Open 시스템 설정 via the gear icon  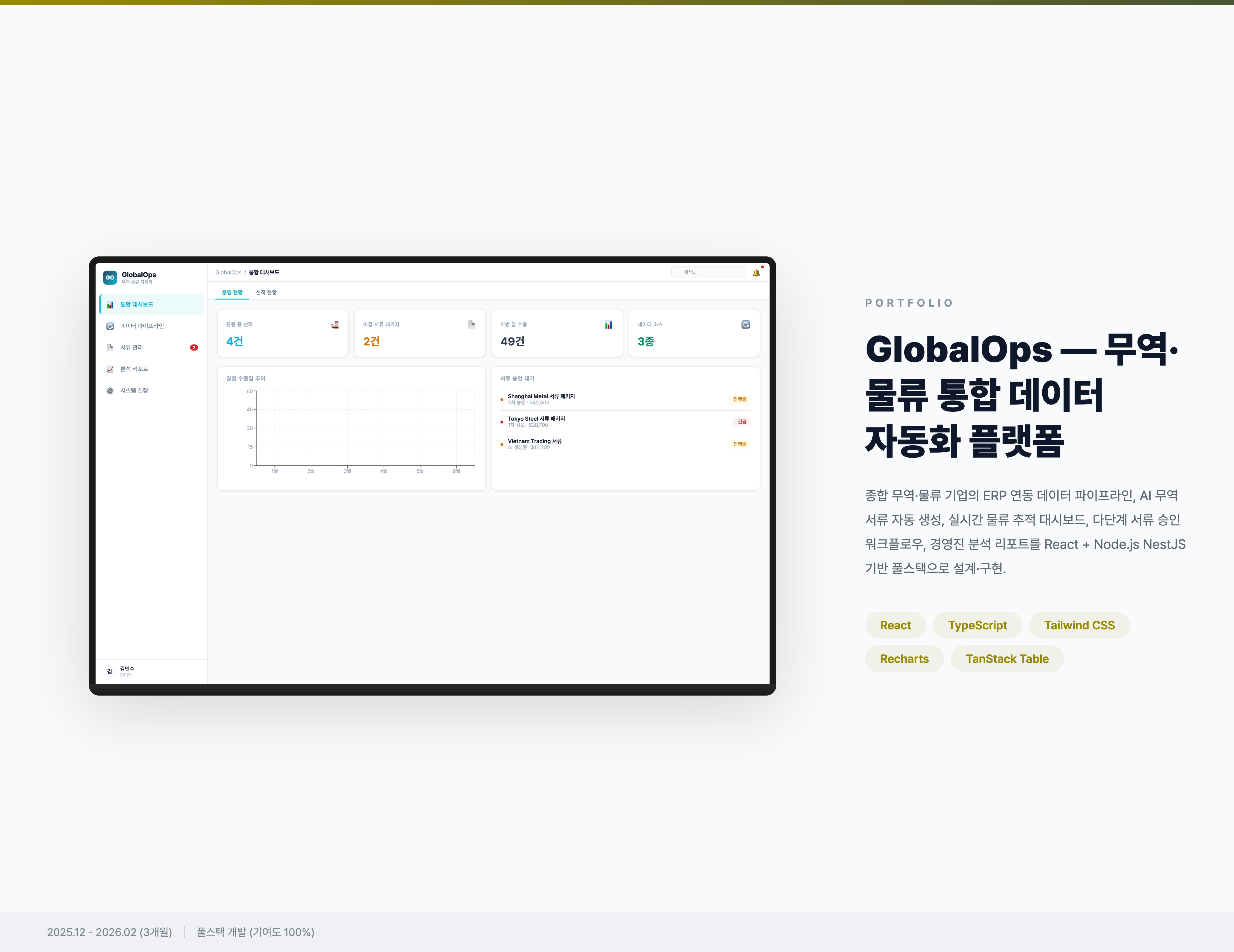[111, 391]
